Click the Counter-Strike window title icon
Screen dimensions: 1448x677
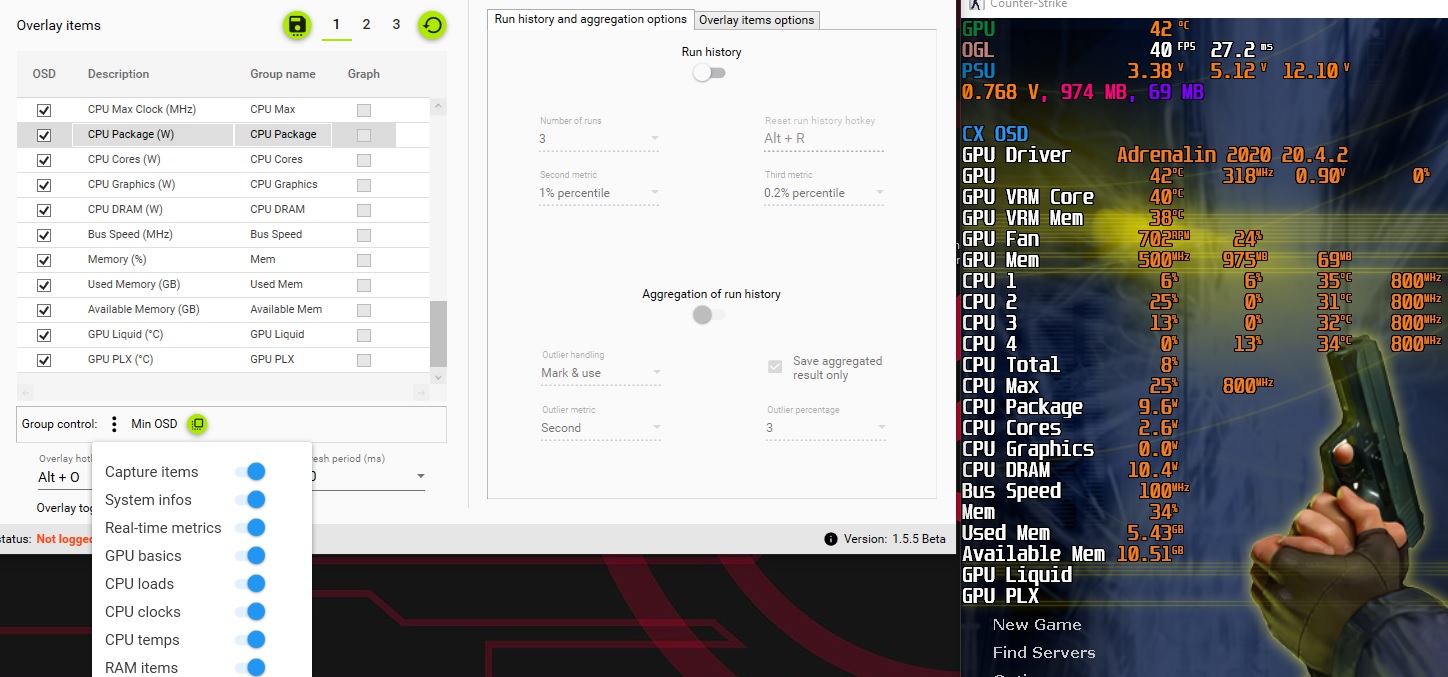pos(976,5)
